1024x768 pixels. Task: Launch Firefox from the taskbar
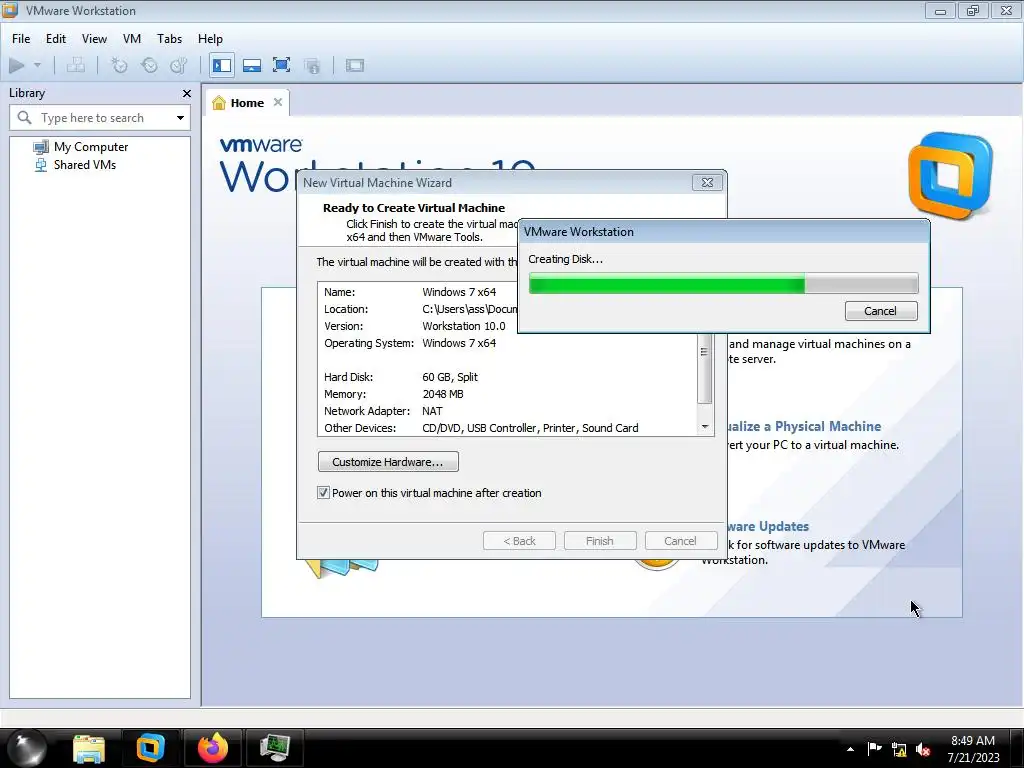coord(213,748)
